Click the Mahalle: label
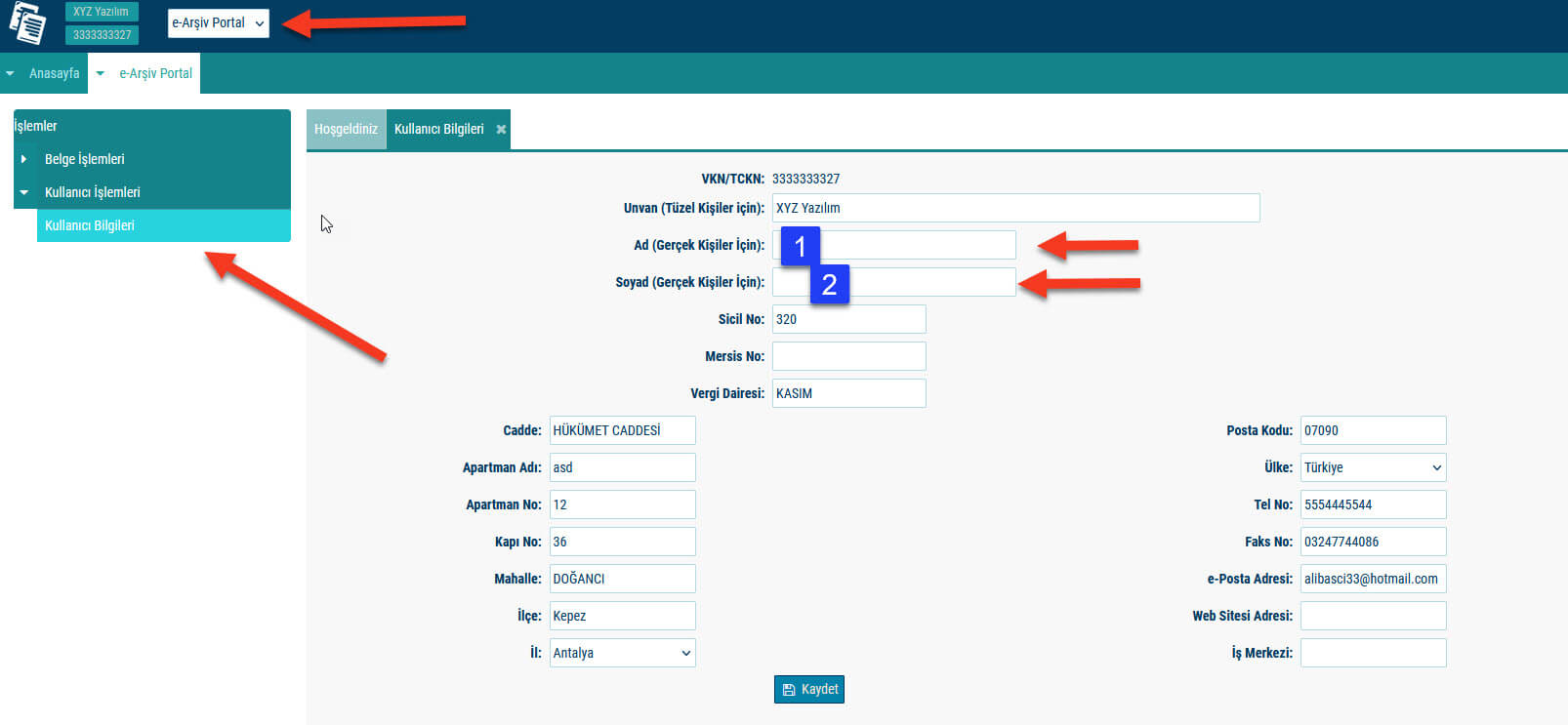 coord(517,579)
